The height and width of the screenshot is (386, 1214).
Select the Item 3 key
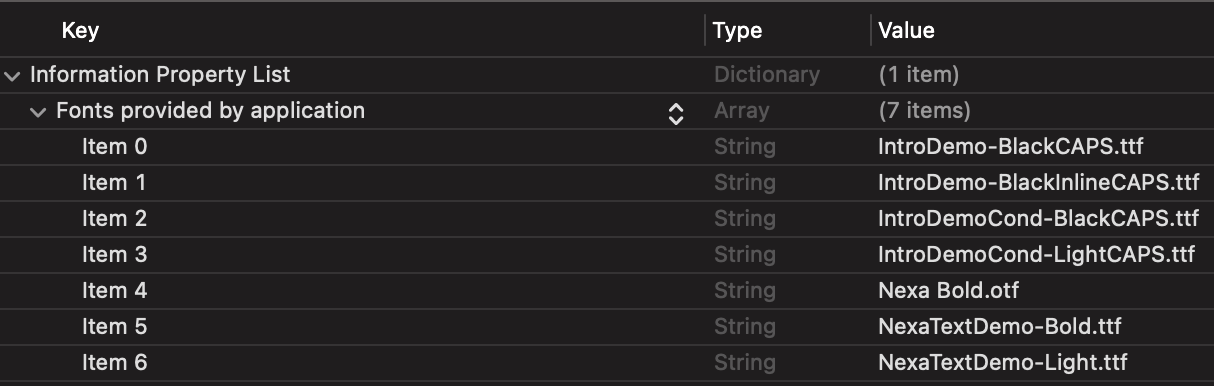coord(114,255)
